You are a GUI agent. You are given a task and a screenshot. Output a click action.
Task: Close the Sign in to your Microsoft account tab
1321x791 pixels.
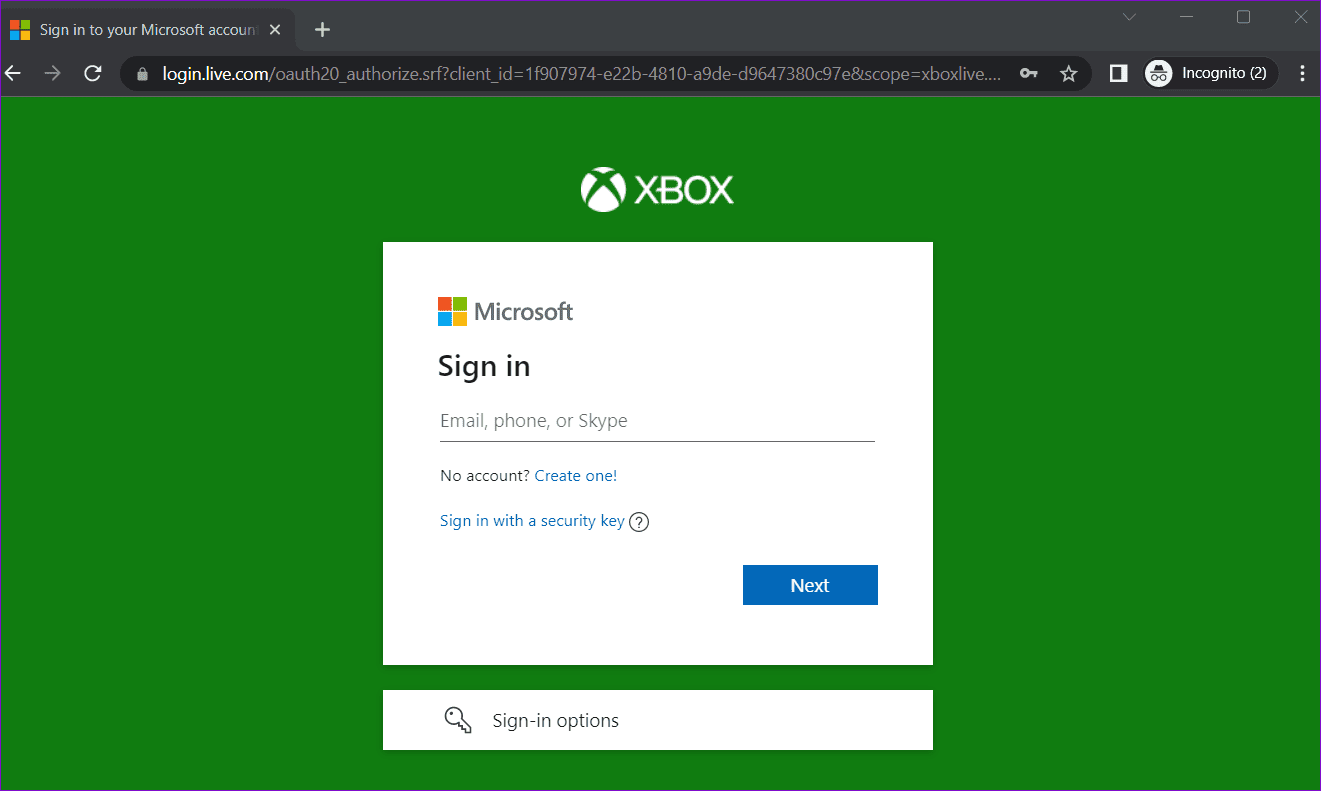[275, 30]
